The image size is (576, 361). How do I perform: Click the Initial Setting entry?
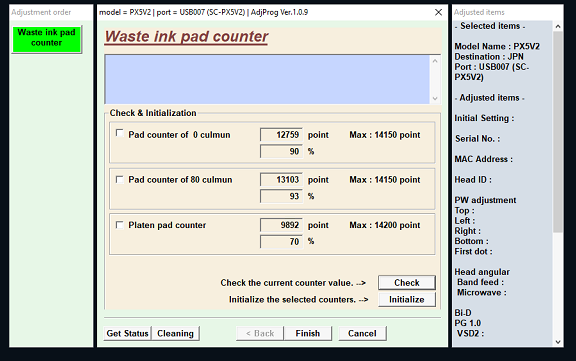click(x=484, y=118)
